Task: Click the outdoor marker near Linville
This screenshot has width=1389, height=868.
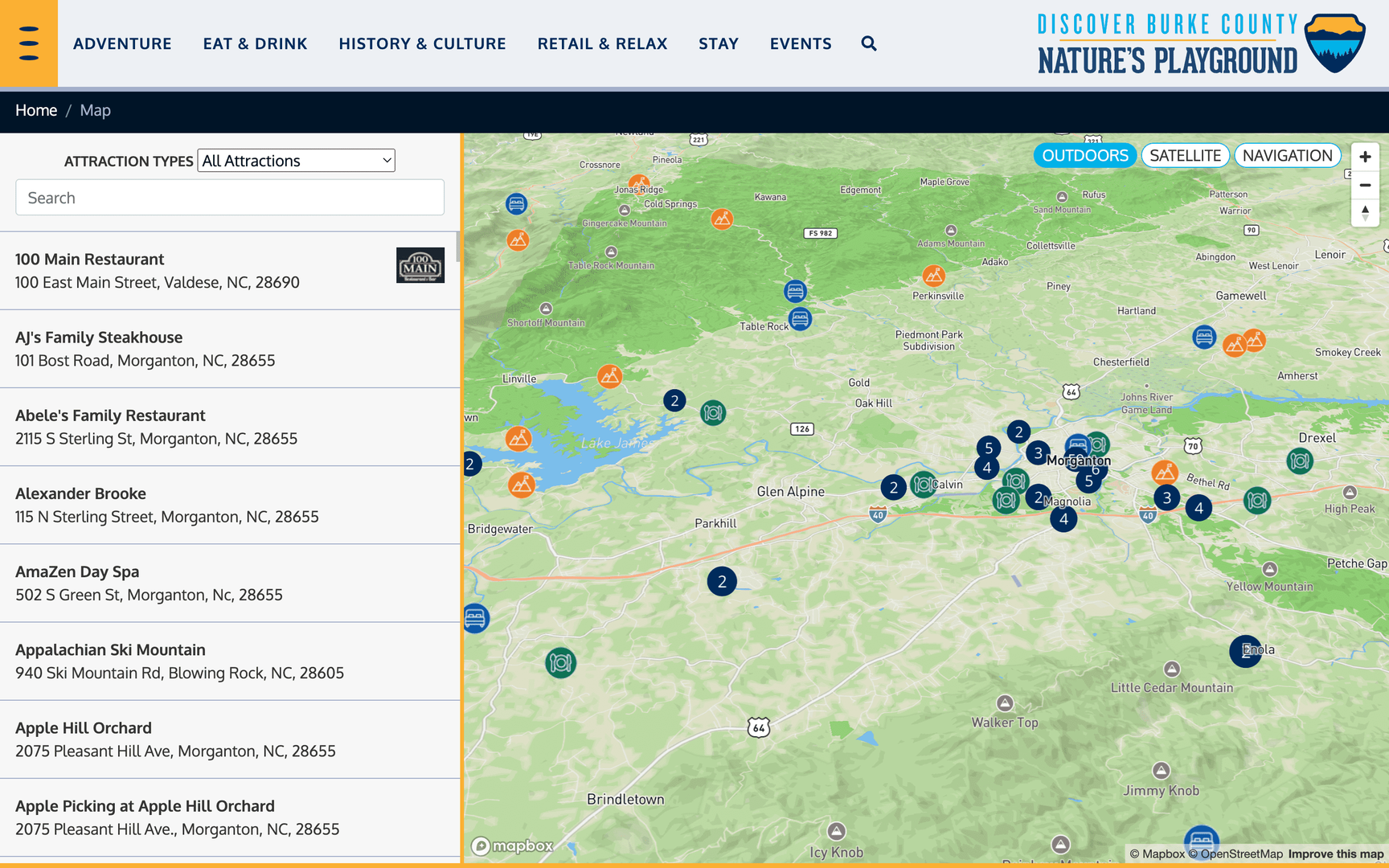Action: 610,376
